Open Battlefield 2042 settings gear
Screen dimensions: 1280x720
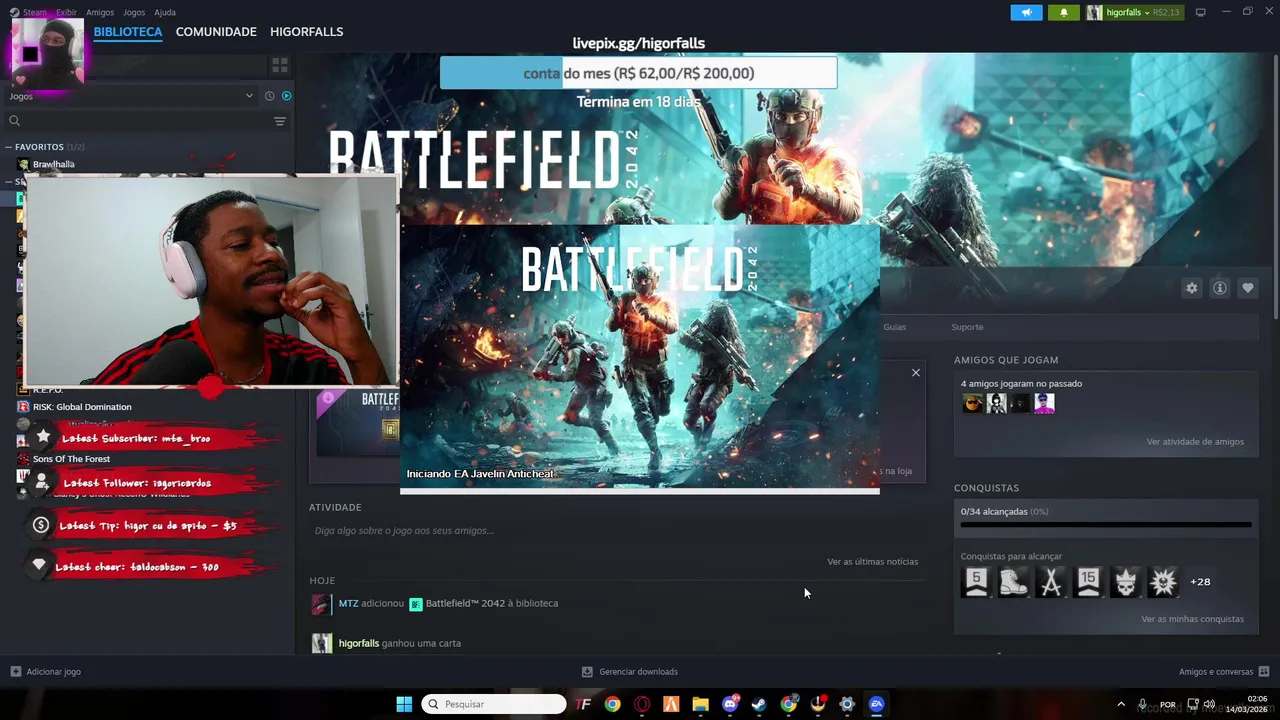click(x=1191, y=288)
